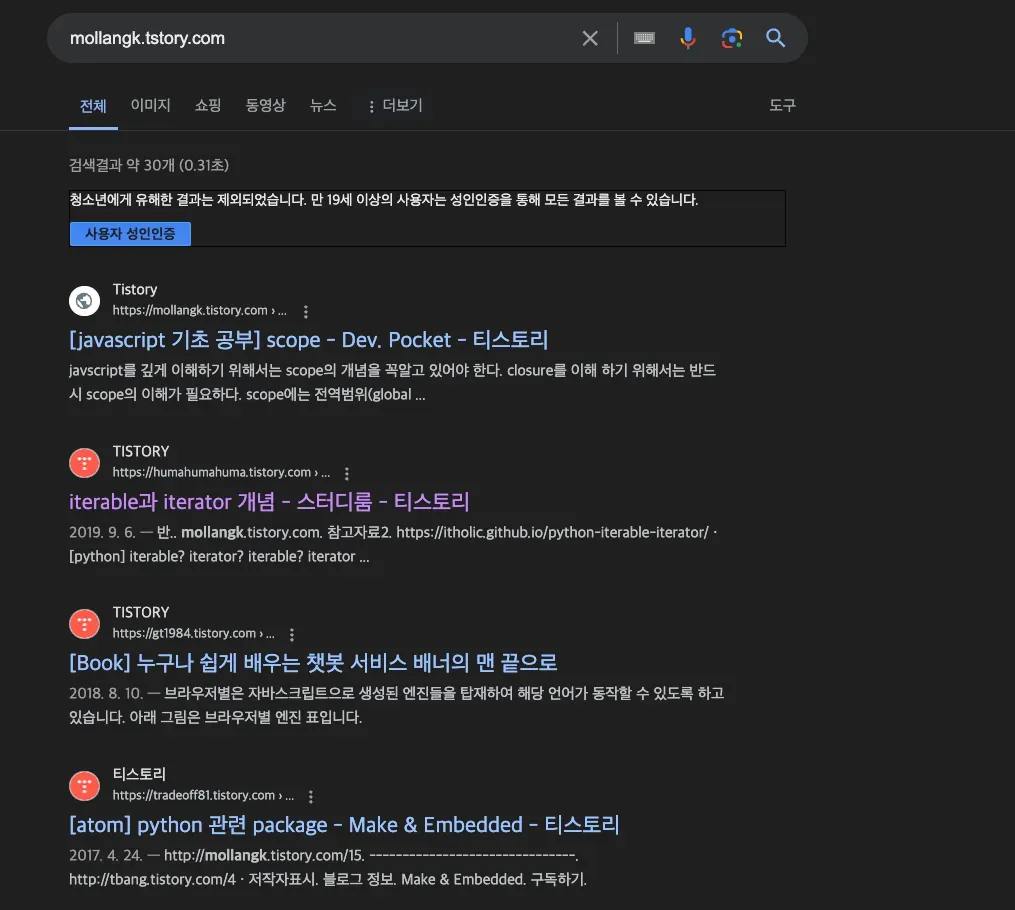Submit search with the magnifier icon

pyautogui.click(x=775, y=38)
